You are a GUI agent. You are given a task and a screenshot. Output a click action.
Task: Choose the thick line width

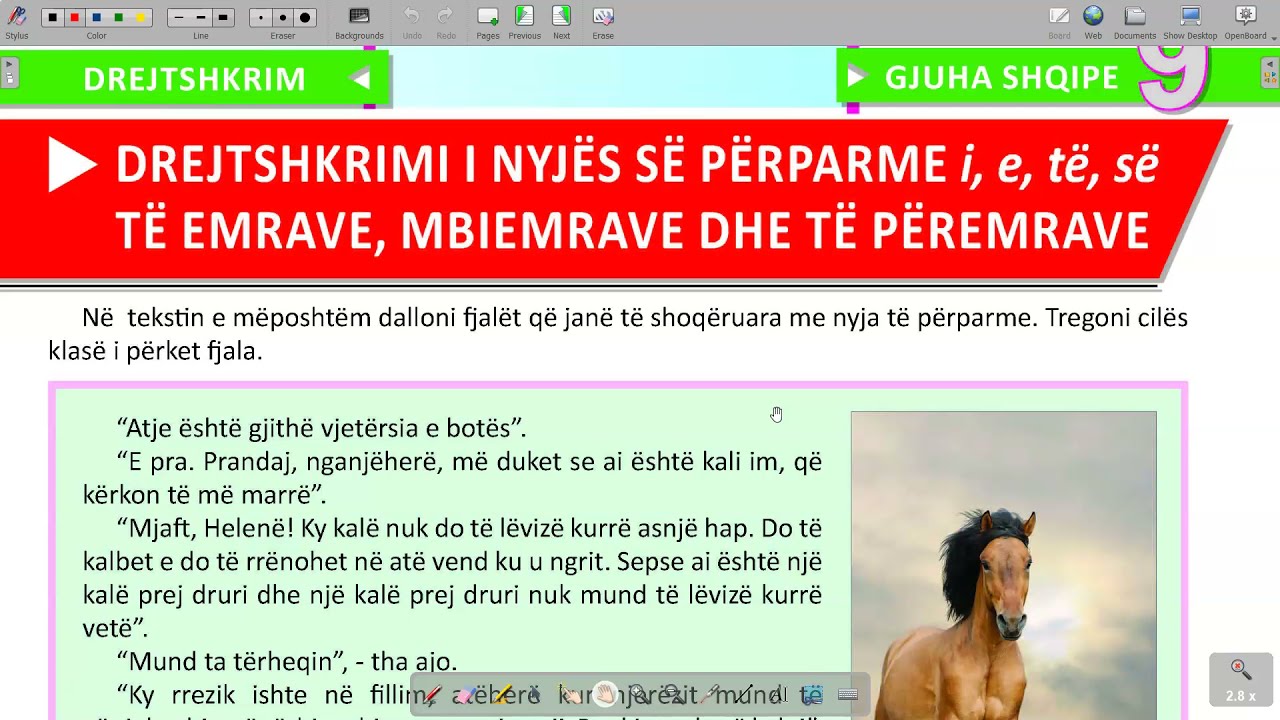pos(223,17)
